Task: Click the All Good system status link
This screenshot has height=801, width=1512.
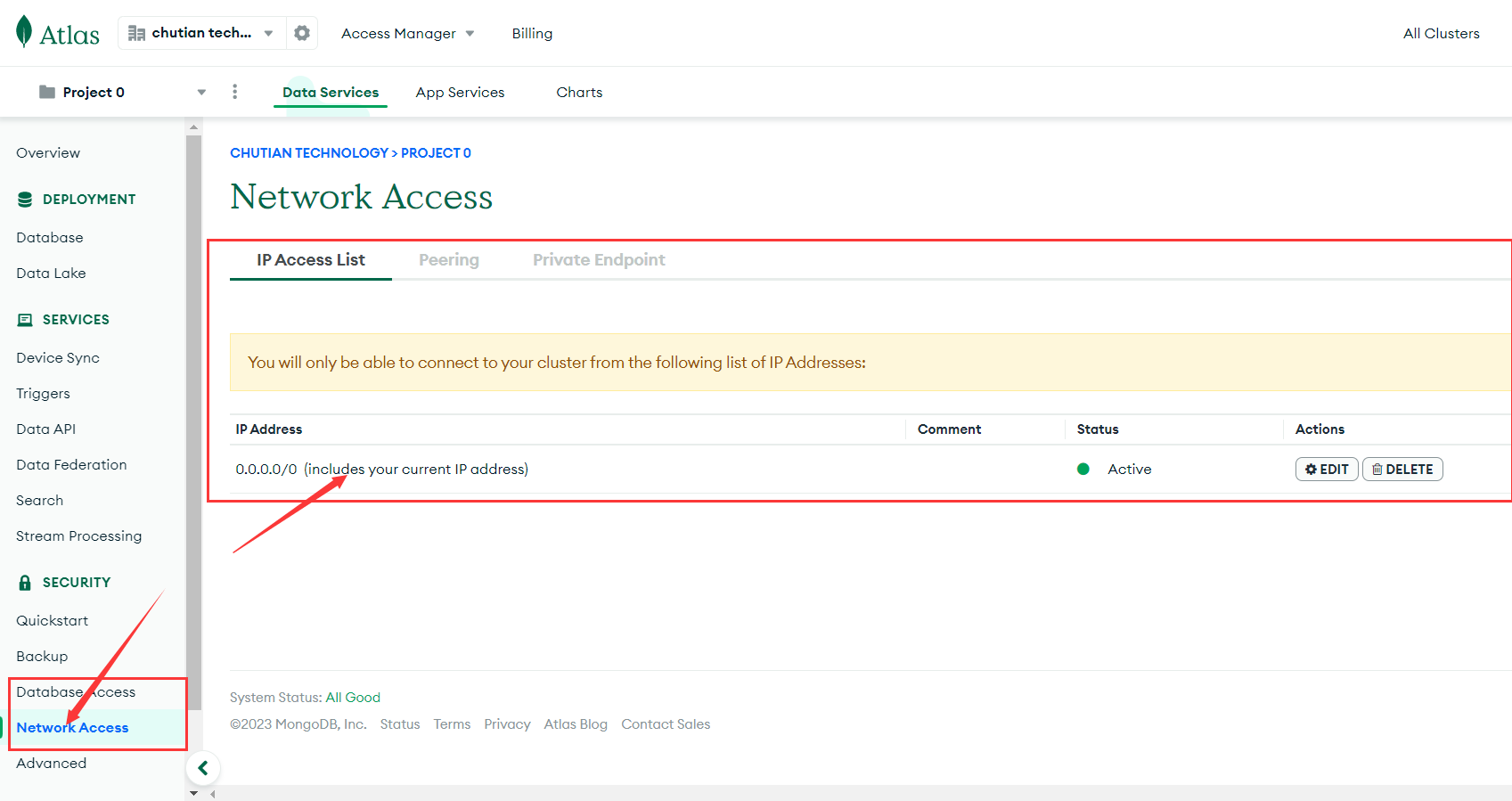Action: click(x=353, y=698)
